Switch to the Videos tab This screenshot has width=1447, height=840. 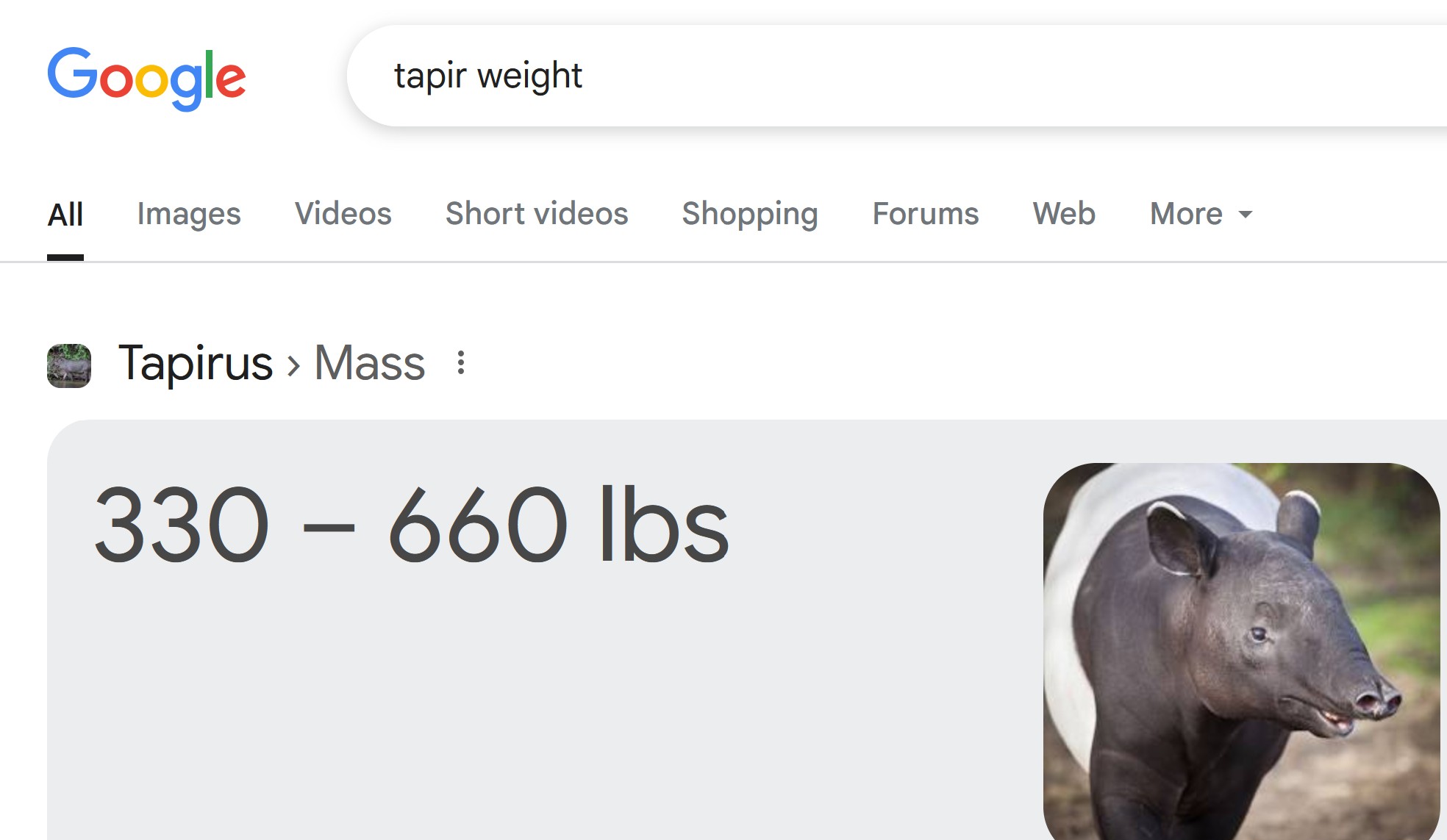(x=343, y=214)
